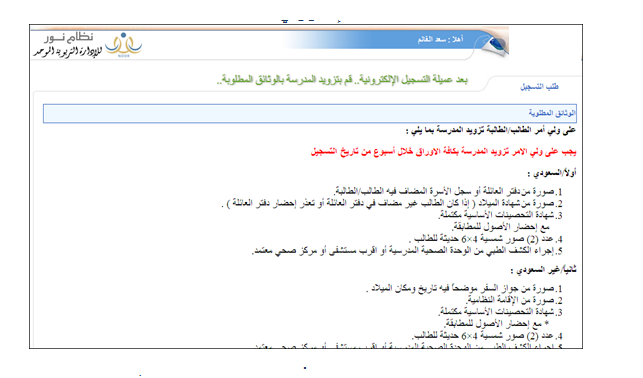Click the item صورة من شهادة الميلاد

pos(392,203)
